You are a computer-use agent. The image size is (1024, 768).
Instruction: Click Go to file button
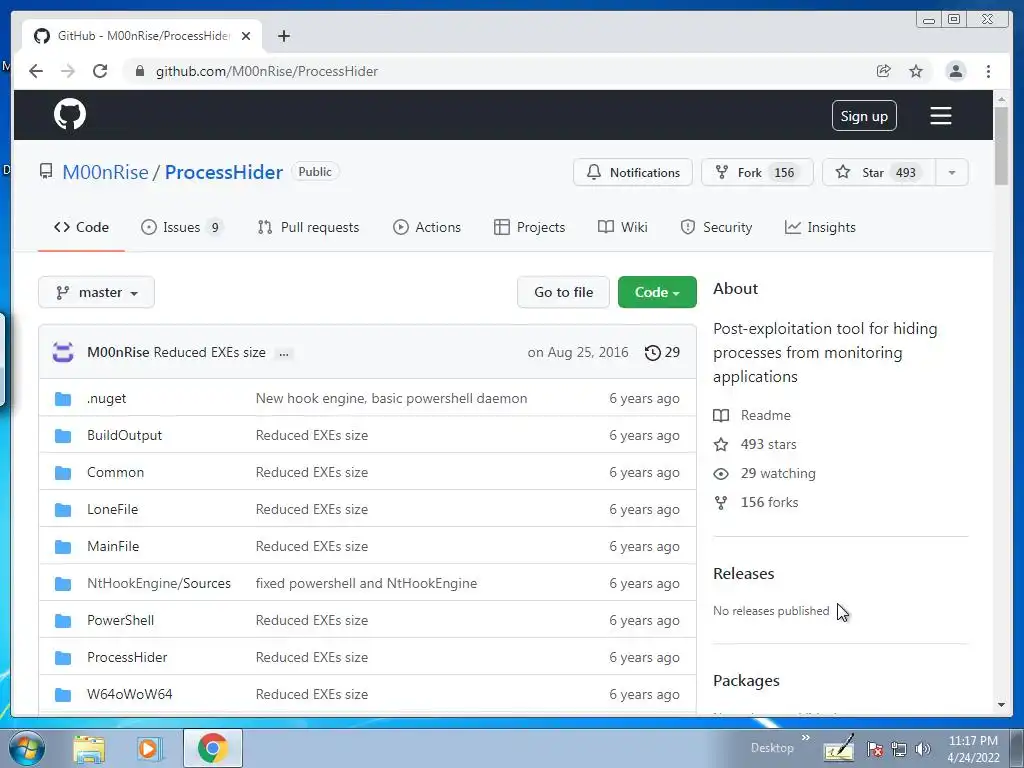[564, 292]
